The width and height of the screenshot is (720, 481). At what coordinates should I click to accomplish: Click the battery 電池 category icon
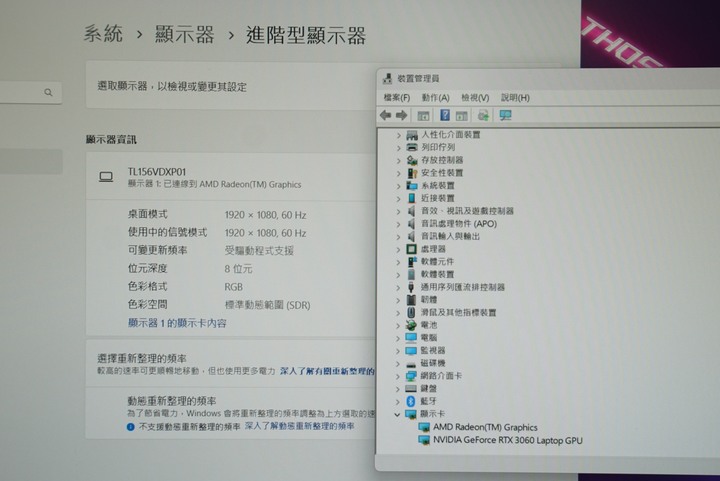(411, 325)
